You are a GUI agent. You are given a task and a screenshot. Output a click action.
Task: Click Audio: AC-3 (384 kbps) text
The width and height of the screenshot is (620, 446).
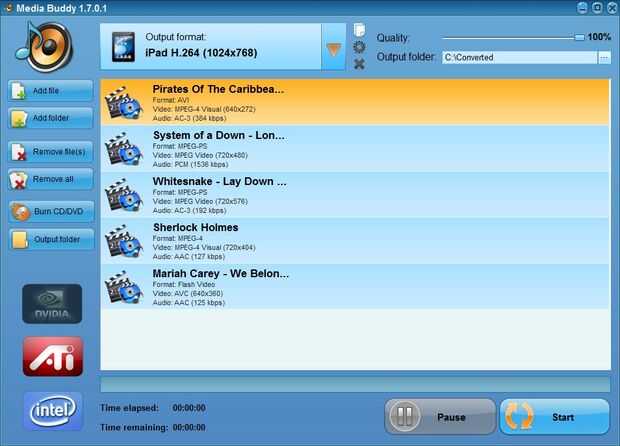tap(189, 118)
